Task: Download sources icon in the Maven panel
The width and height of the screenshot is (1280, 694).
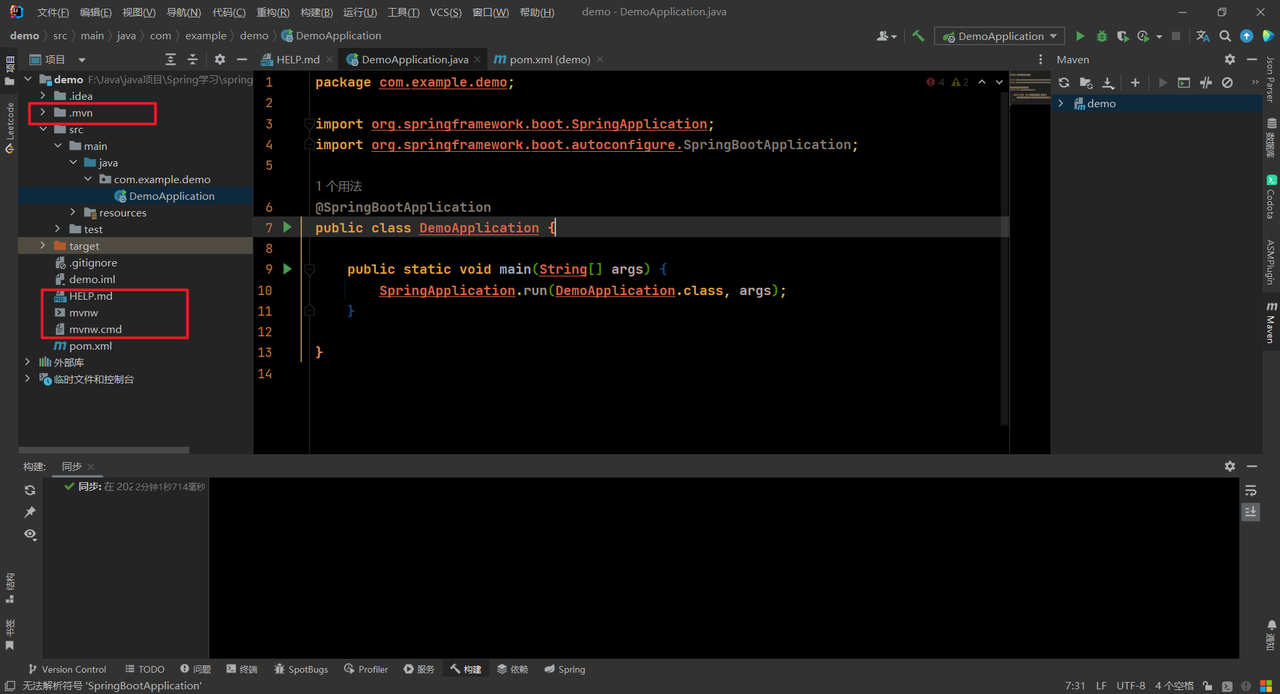Action: [1108, 83]
